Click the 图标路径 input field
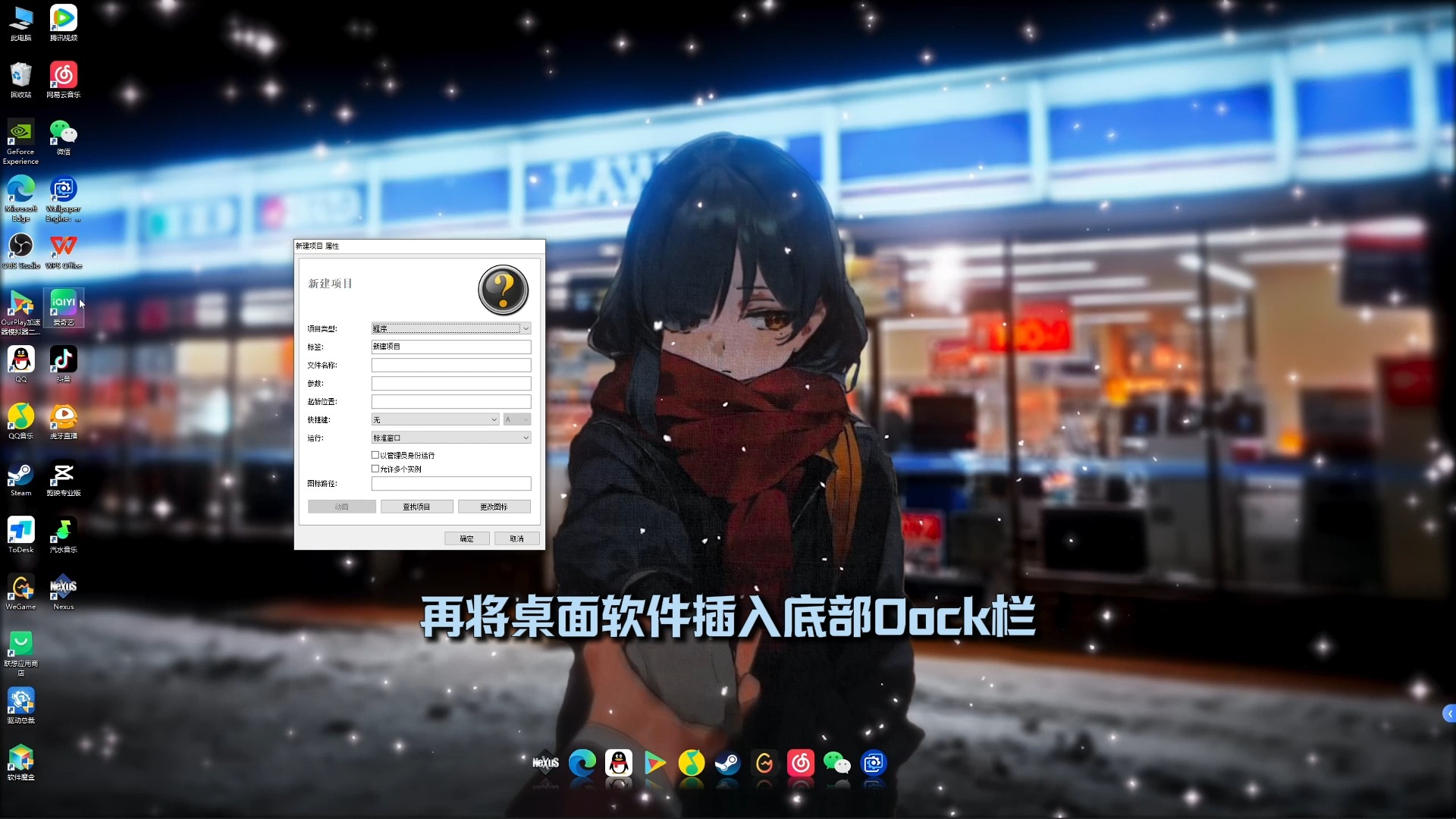Image resolution: width=1456 pixels, height=819 pixels. pos(451,483)
